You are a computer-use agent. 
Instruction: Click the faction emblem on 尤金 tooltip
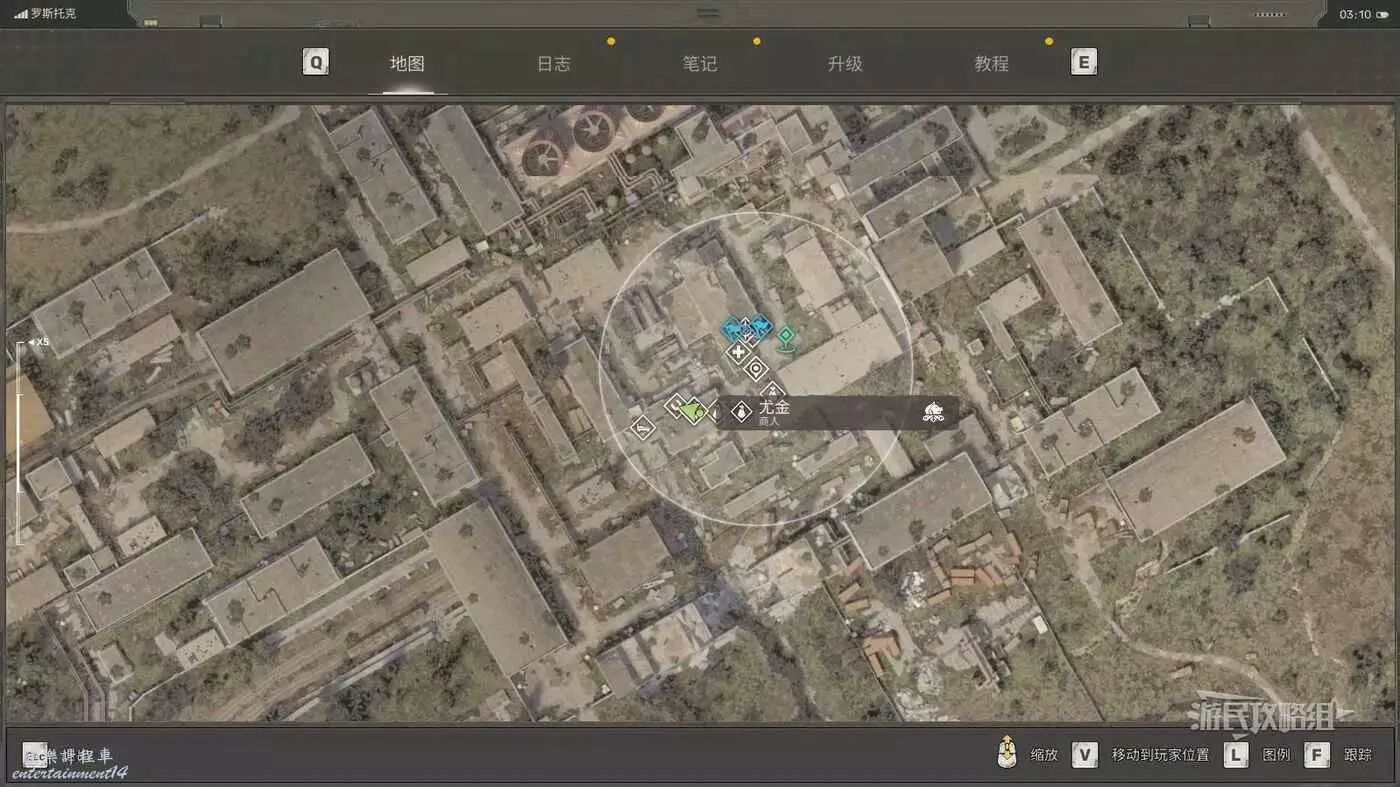(x=933, y=411)
